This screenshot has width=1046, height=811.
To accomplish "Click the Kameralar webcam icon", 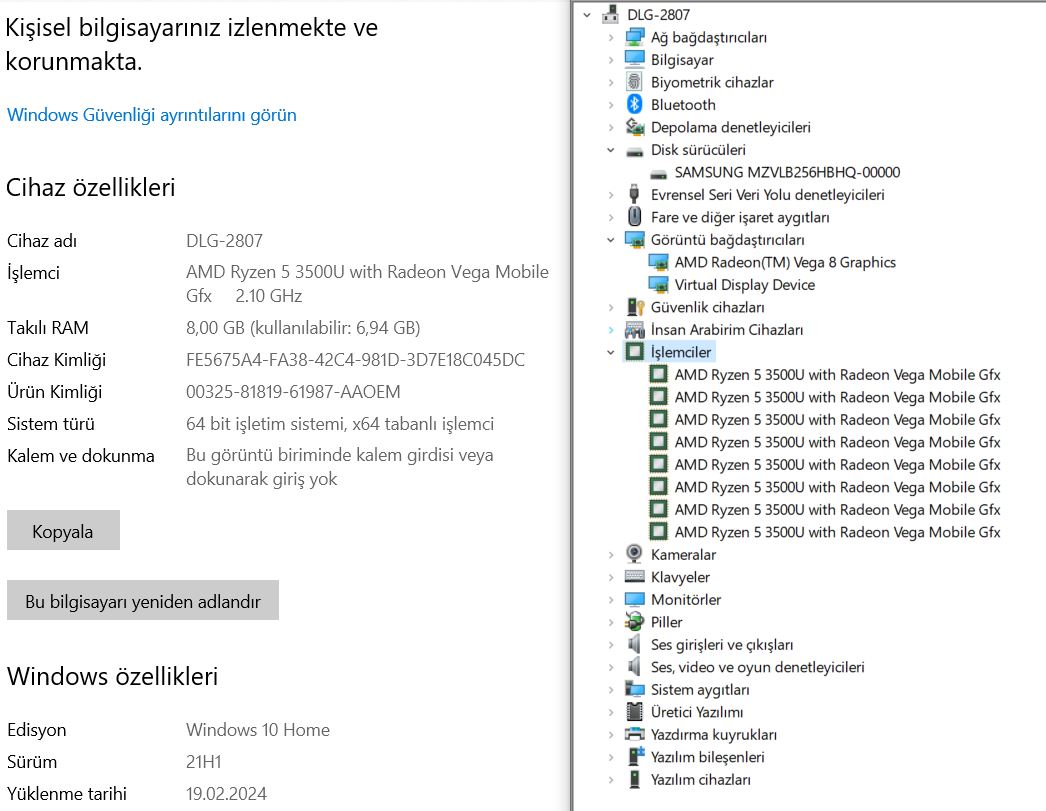I will pos(634,554).
